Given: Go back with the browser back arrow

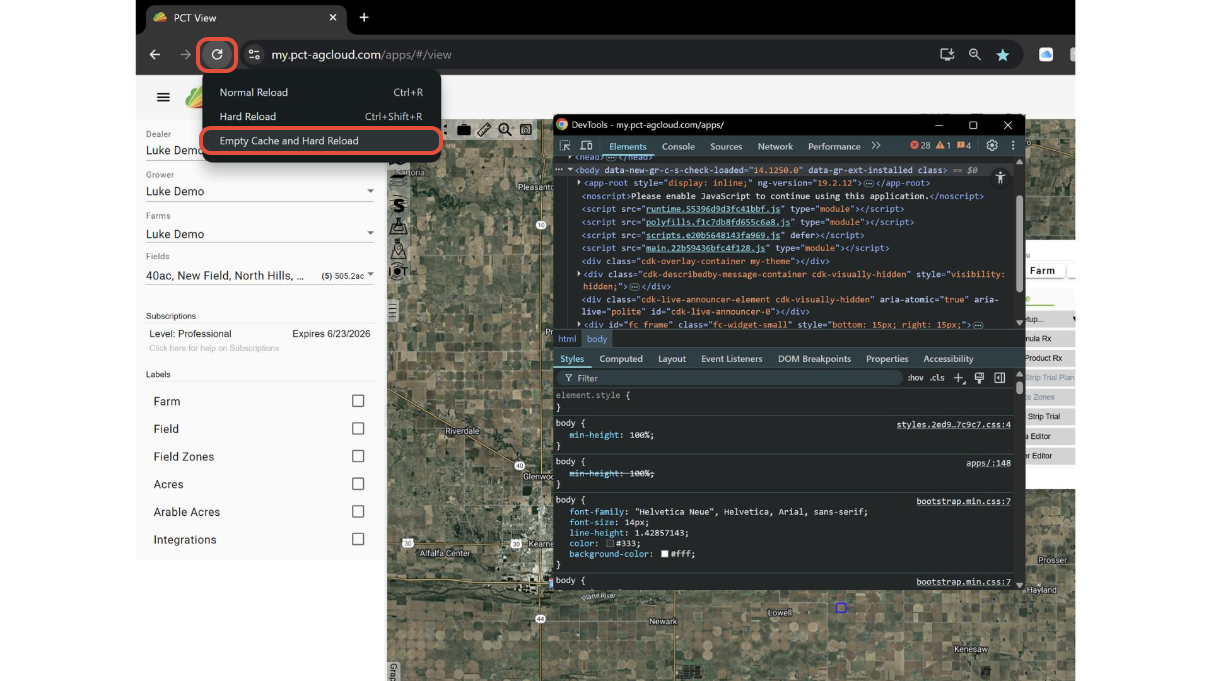Looking at the screenshot, I should tap(155, 54).
